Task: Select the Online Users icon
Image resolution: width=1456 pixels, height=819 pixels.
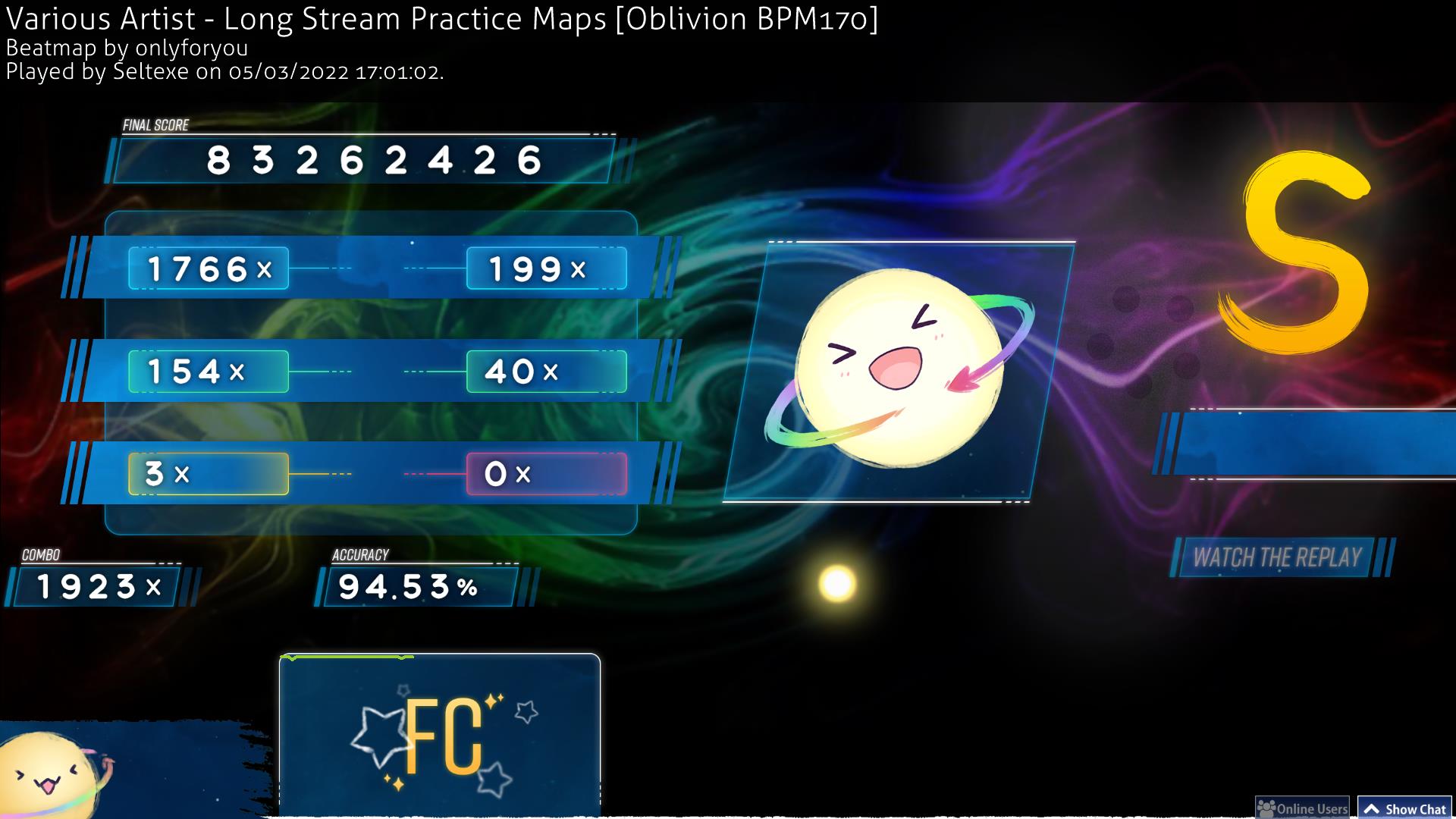Action: coord(1274,807)
